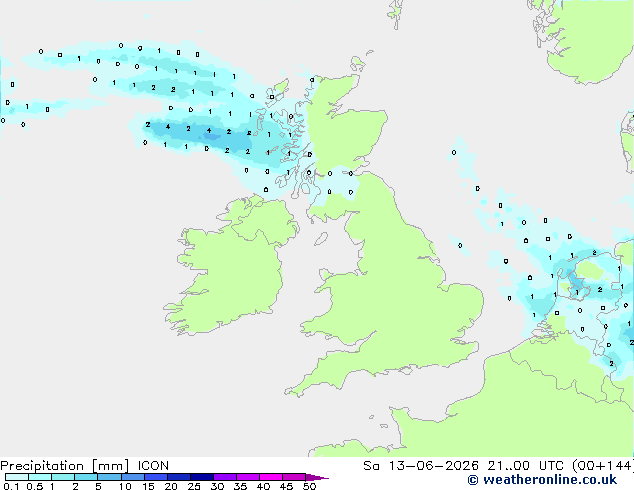Click the "Sa 13-06-2026 21..00 UTC" timestamp
The image size is (634, 490).
click(463, 466)
